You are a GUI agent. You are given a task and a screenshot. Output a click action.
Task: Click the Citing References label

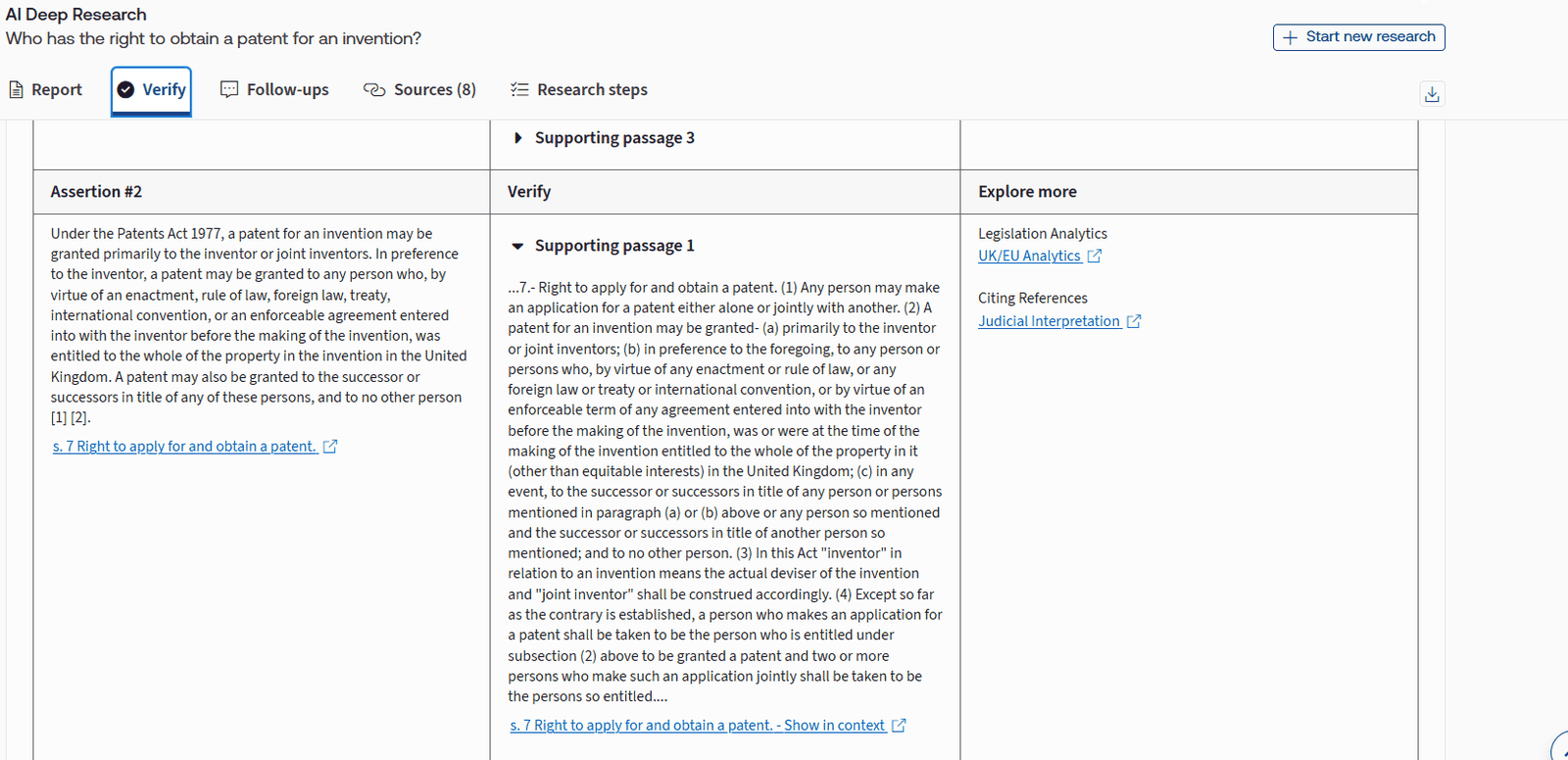click(1033, 299)
